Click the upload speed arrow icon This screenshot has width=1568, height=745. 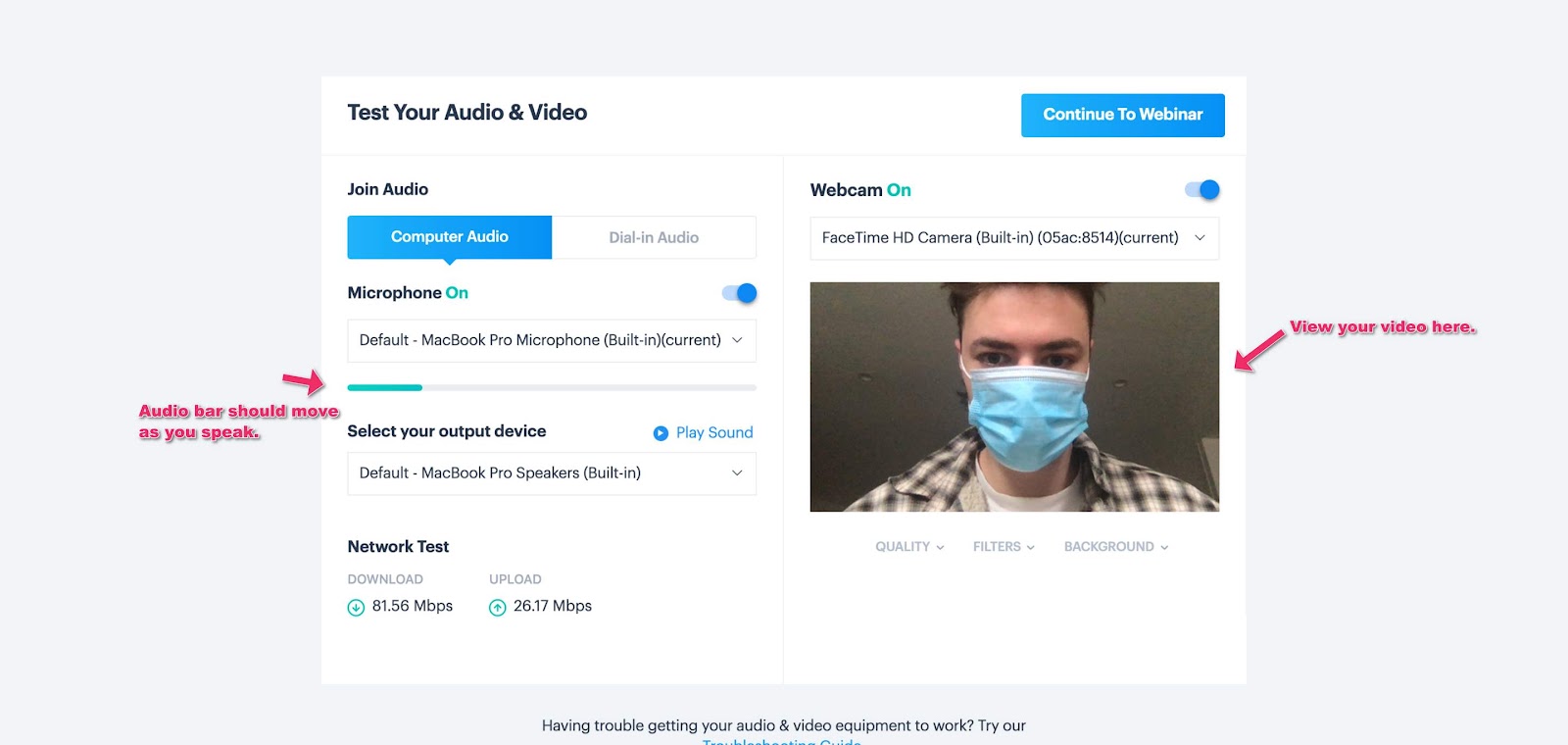498,608
